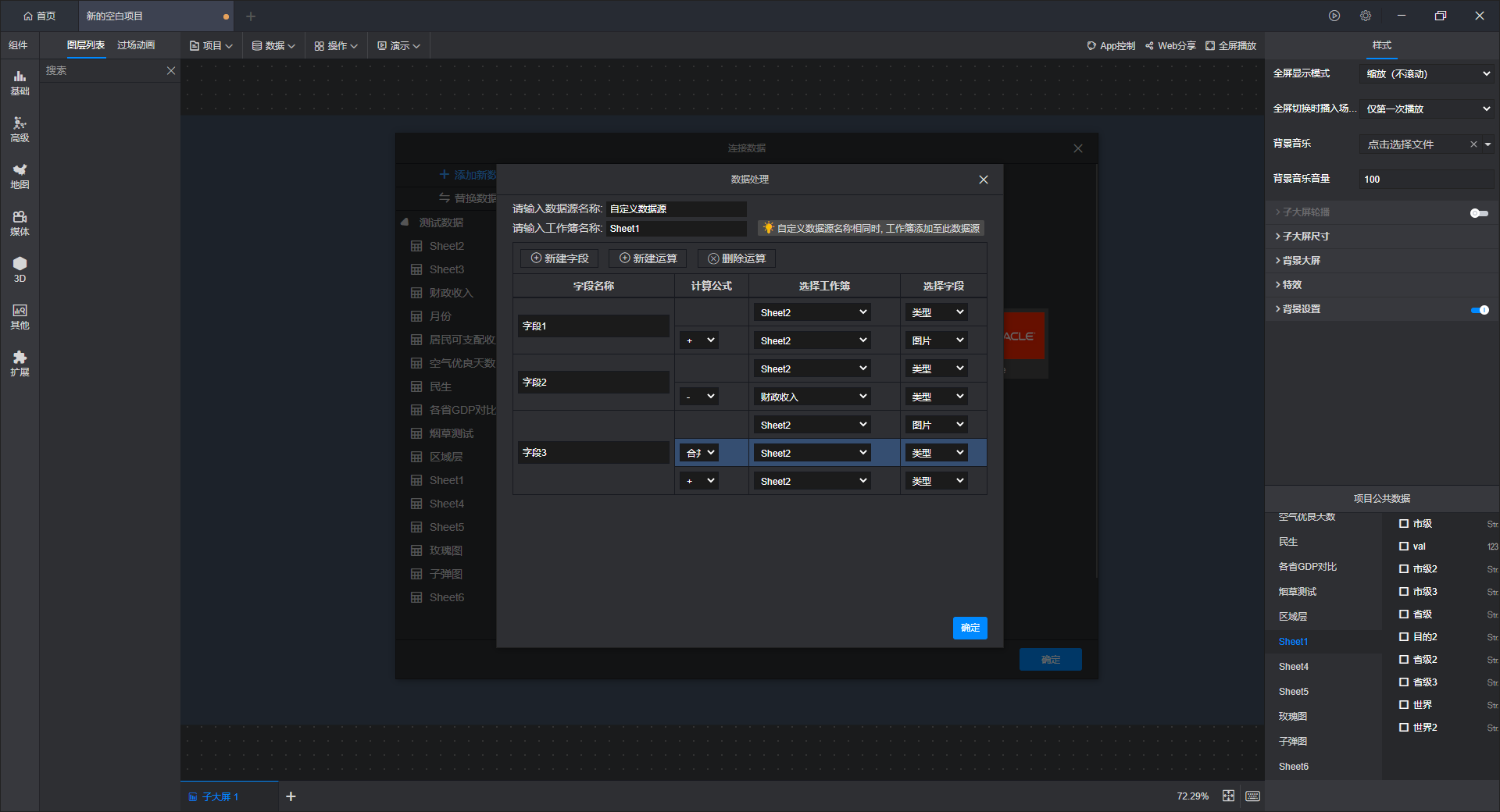The image size is (1500, 812).
Task: Check the 市级 field checkbox
Action: (1404, 524)
